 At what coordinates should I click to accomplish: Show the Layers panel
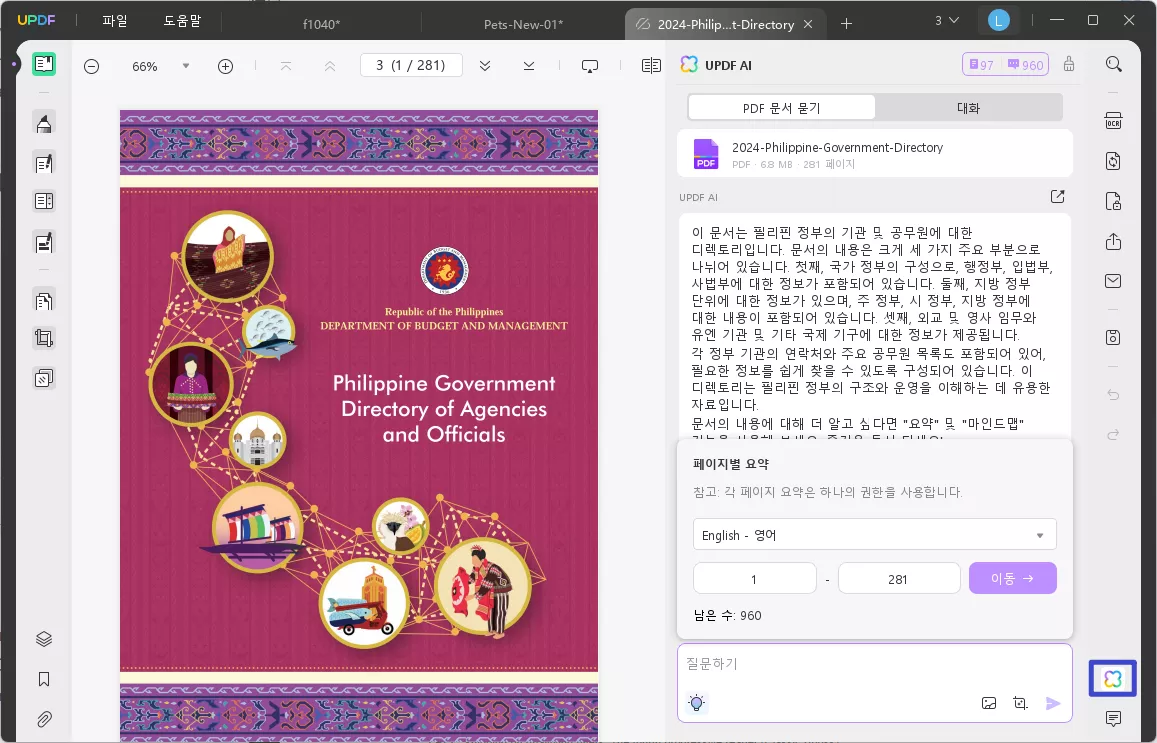coord(44,639)
